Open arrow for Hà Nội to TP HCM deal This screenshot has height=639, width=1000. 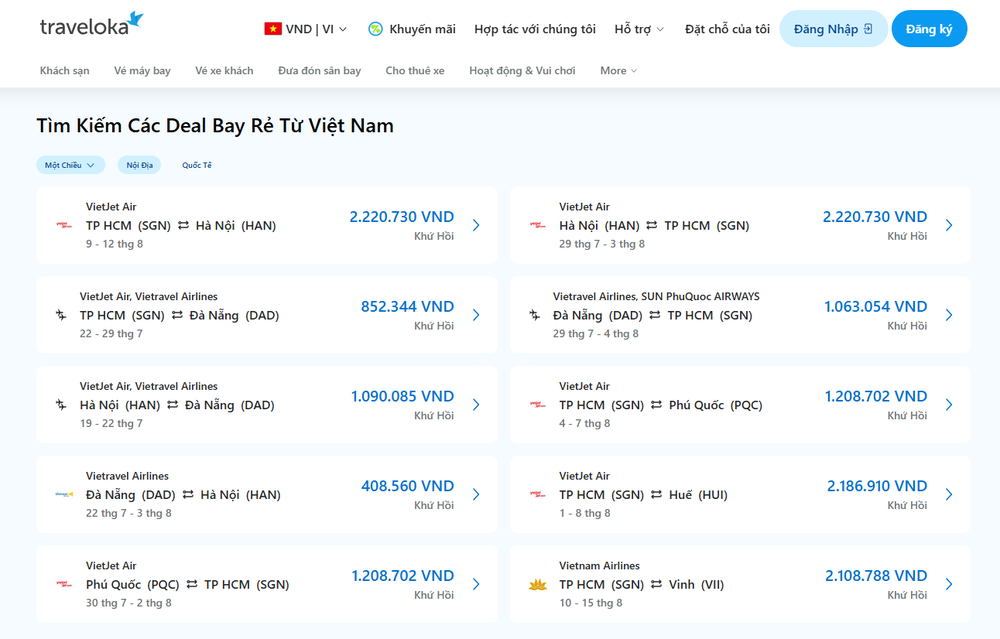tap(949, 225)
